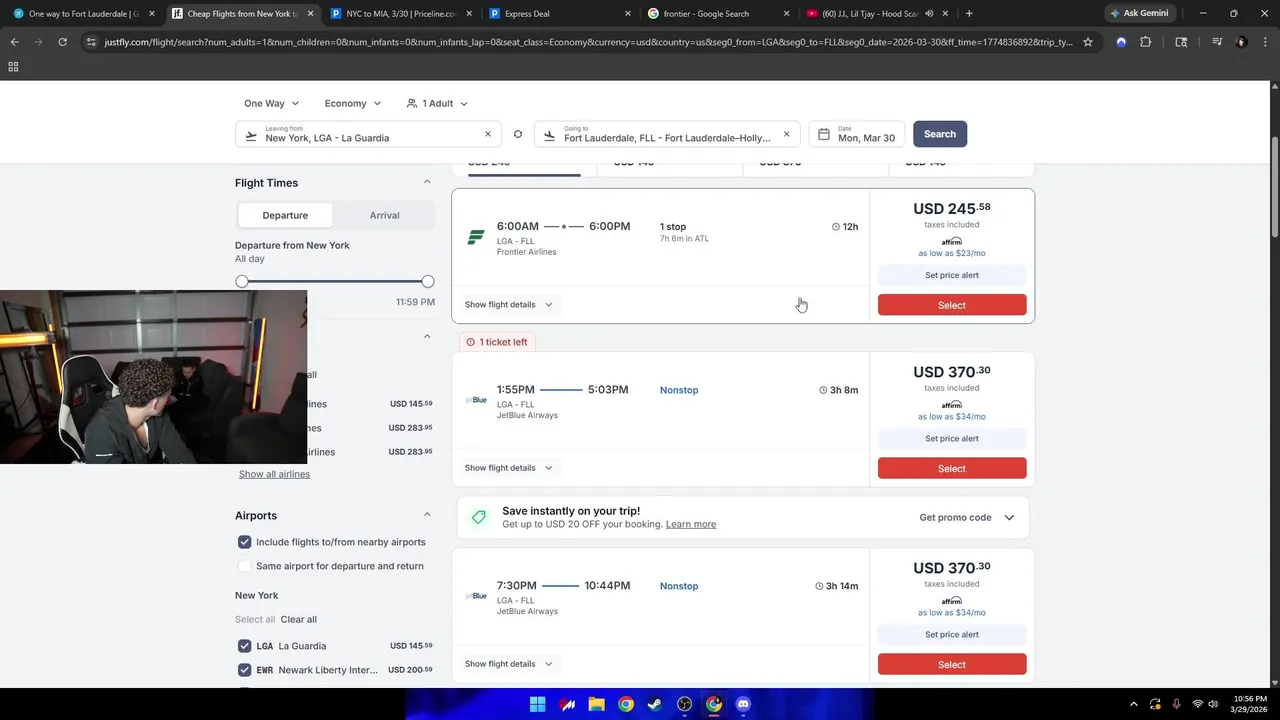Click Clear all under New York airports

click(299, 619)
